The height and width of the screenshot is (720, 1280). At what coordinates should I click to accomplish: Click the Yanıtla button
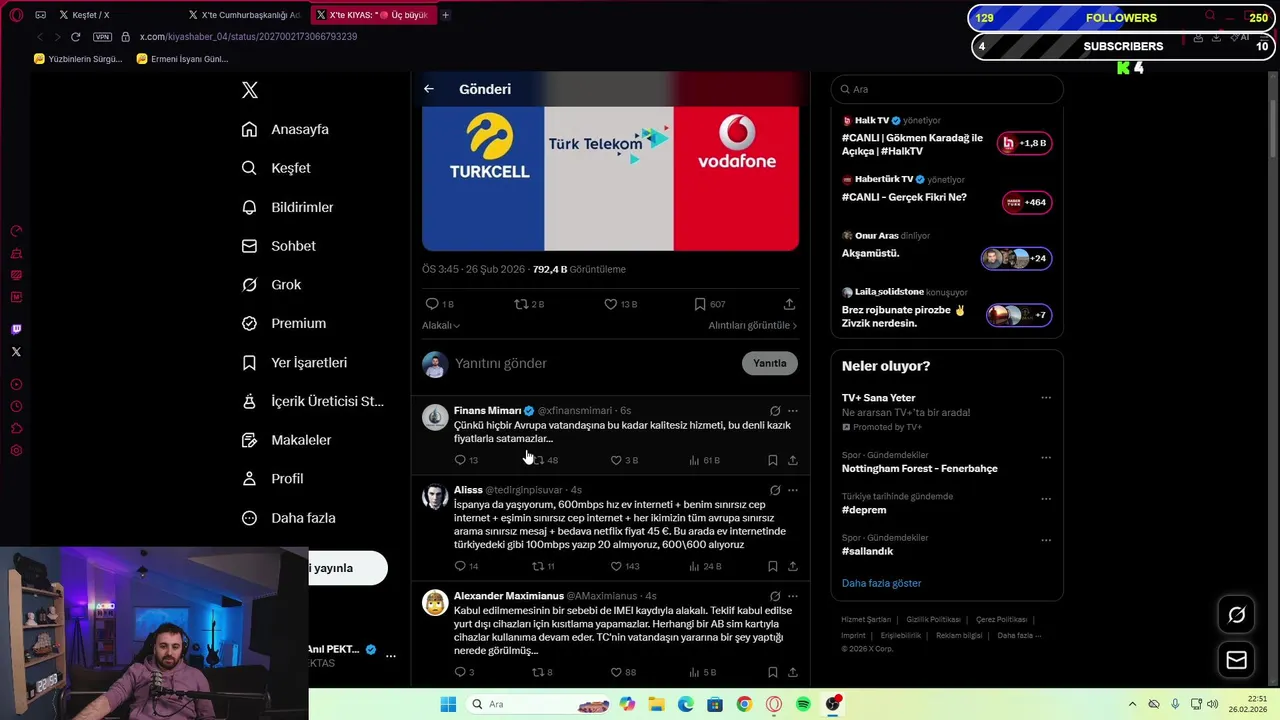pos(770,363)
